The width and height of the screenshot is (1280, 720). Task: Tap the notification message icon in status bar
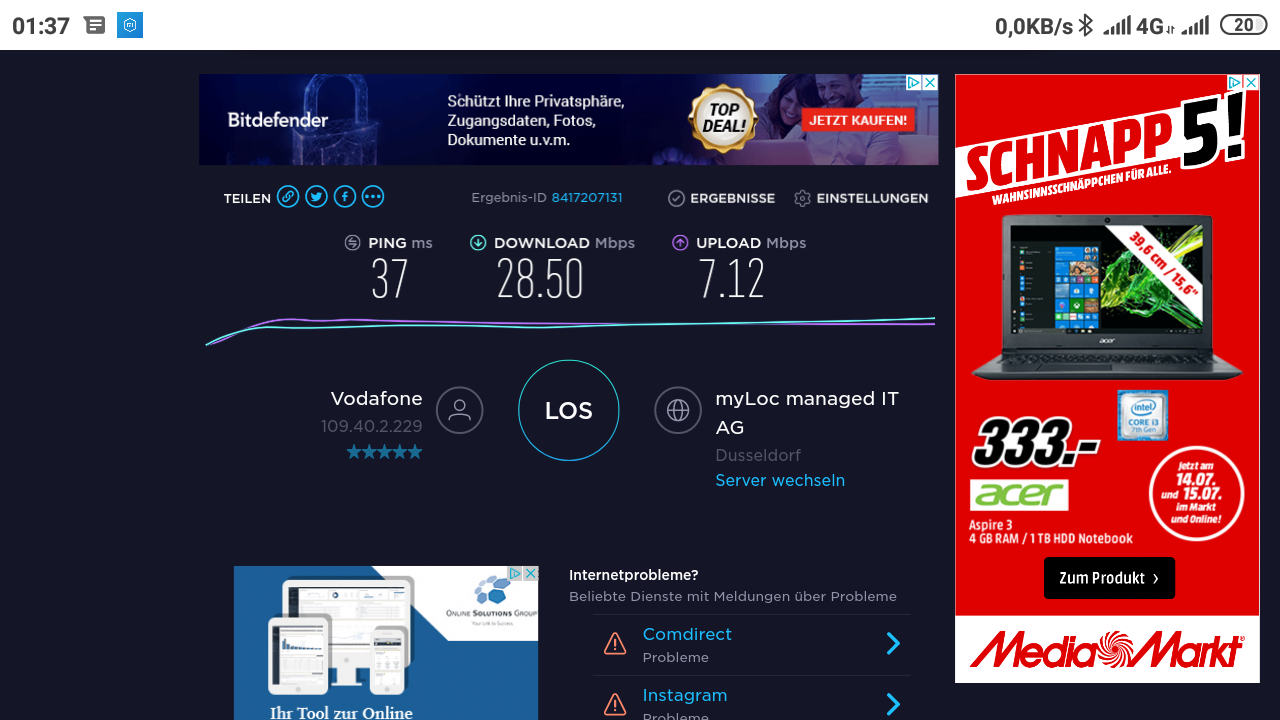[x=95, y=25]
